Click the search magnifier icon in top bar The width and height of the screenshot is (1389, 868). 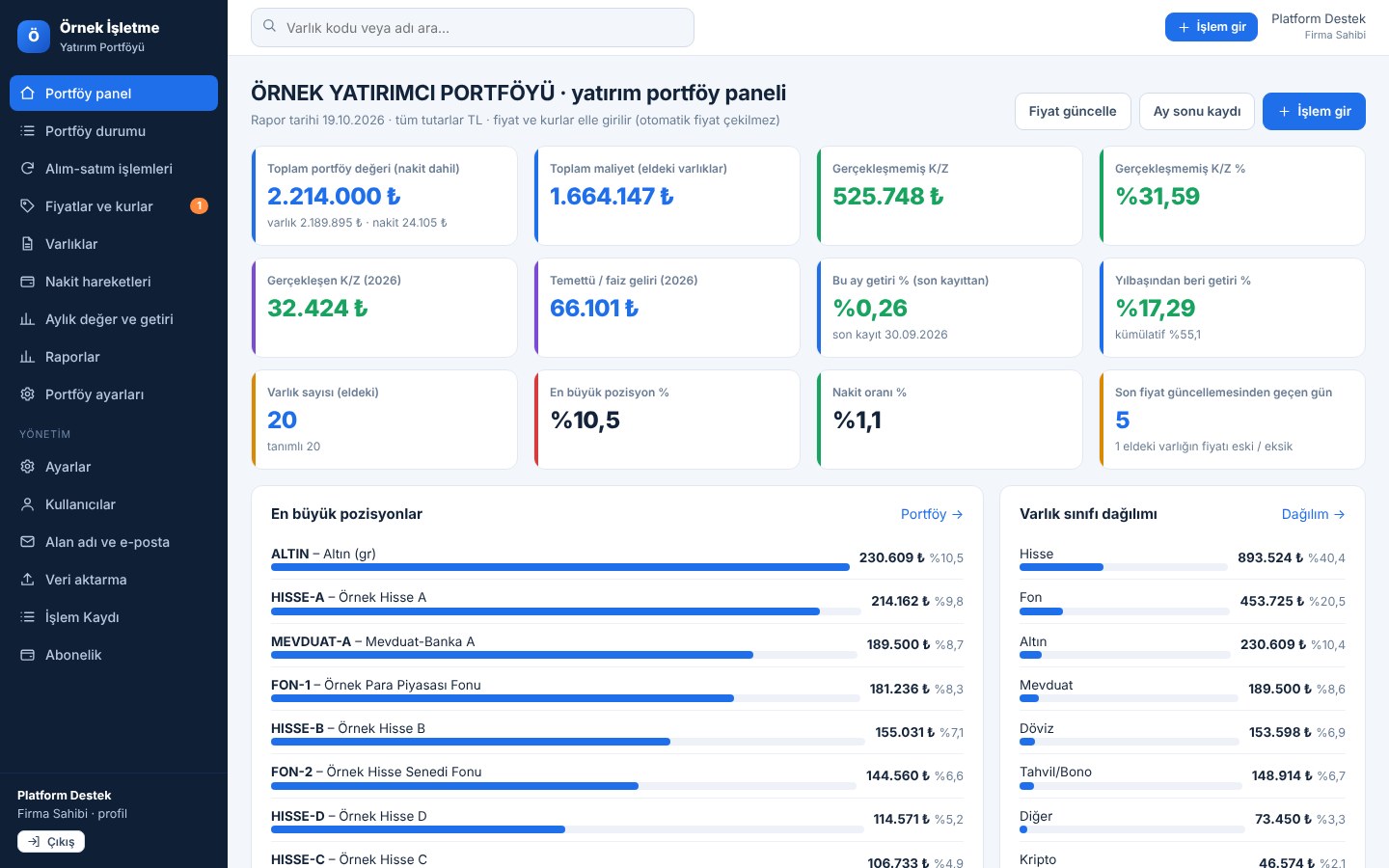point(270,27)
